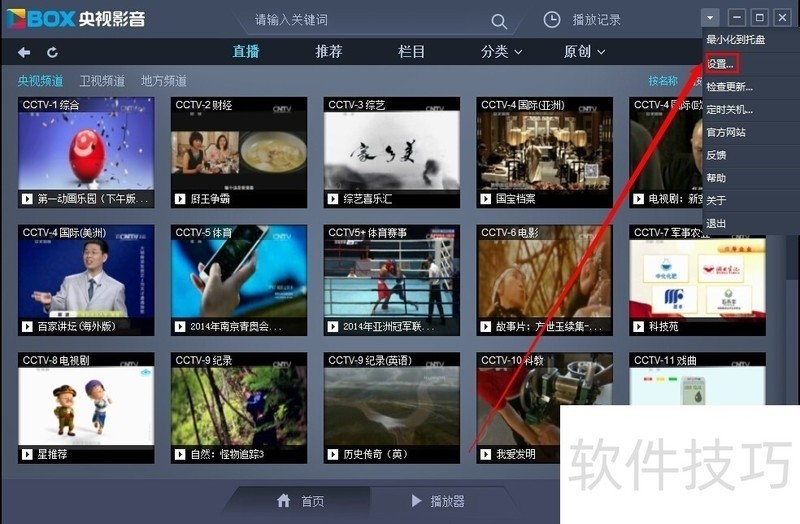Select the 央视频道 channel tab
This screenshot has width=800, height=524.
coord(40,81)
